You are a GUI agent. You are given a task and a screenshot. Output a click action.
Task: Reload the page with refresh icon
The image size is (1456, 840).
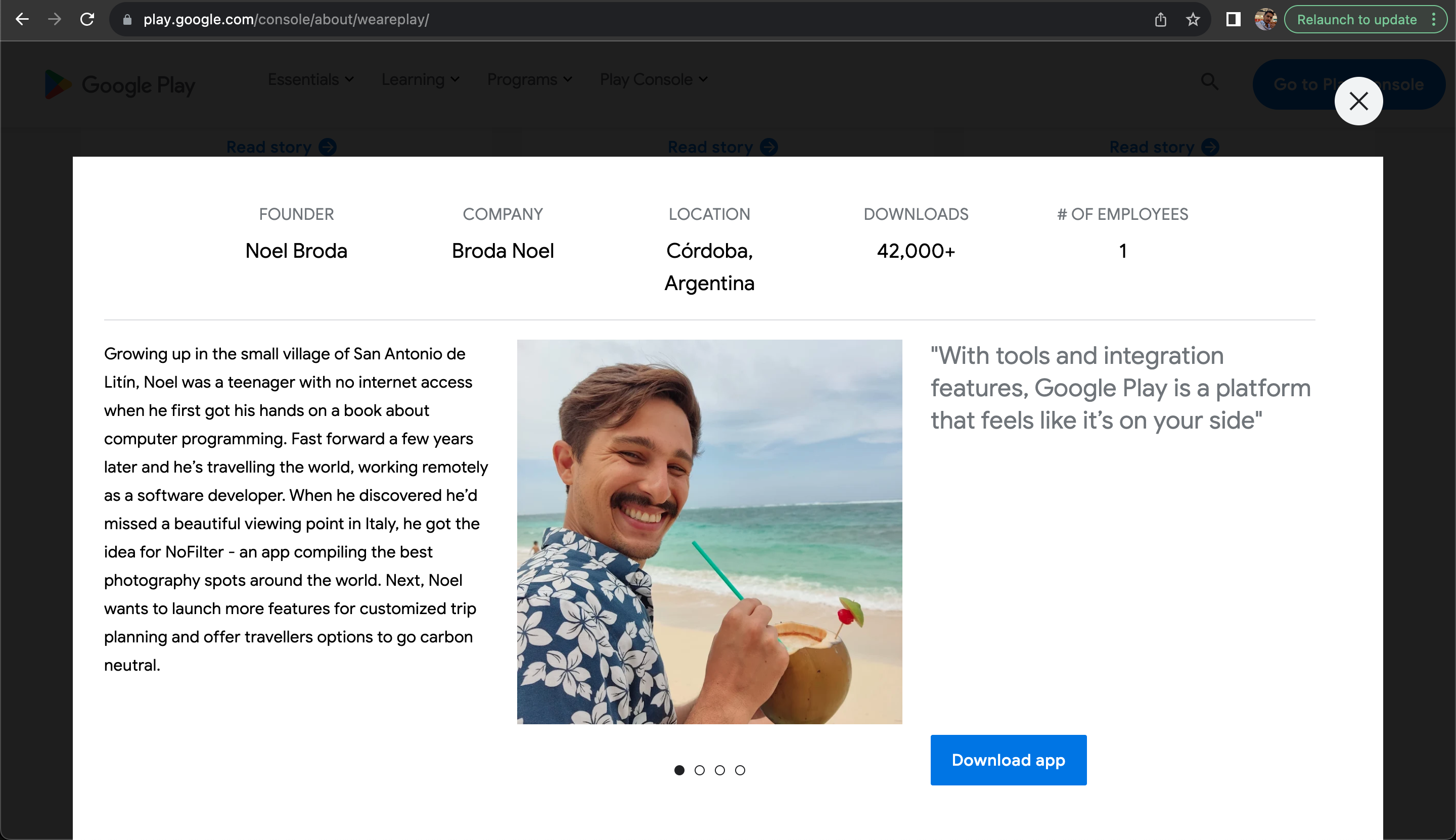pyautogui.click(x=87, y=19)
